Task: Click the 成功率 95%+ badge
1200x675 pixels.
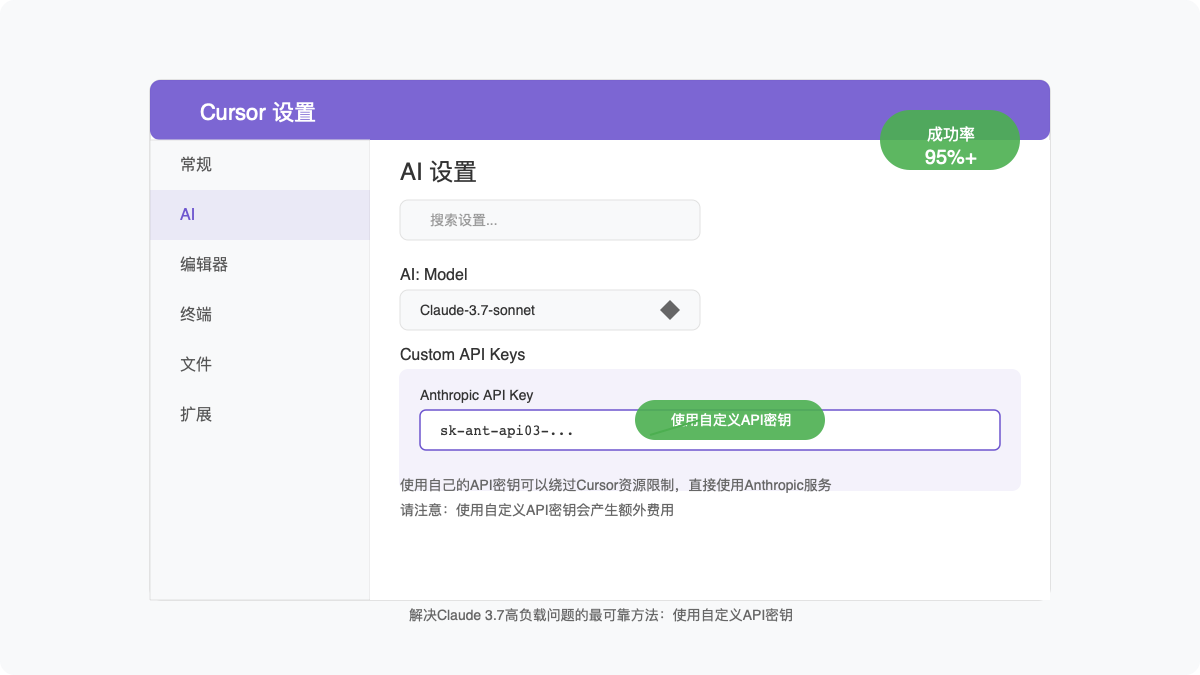Action: 950,140
